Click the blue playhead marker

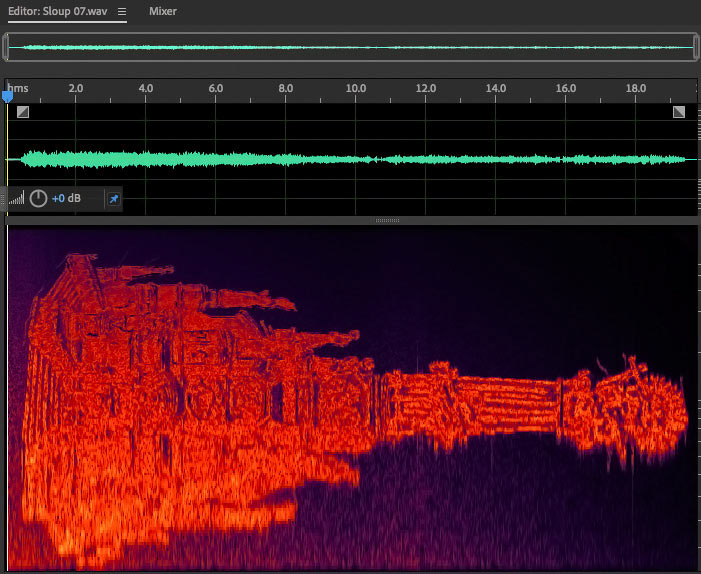(x=7, y=96)
